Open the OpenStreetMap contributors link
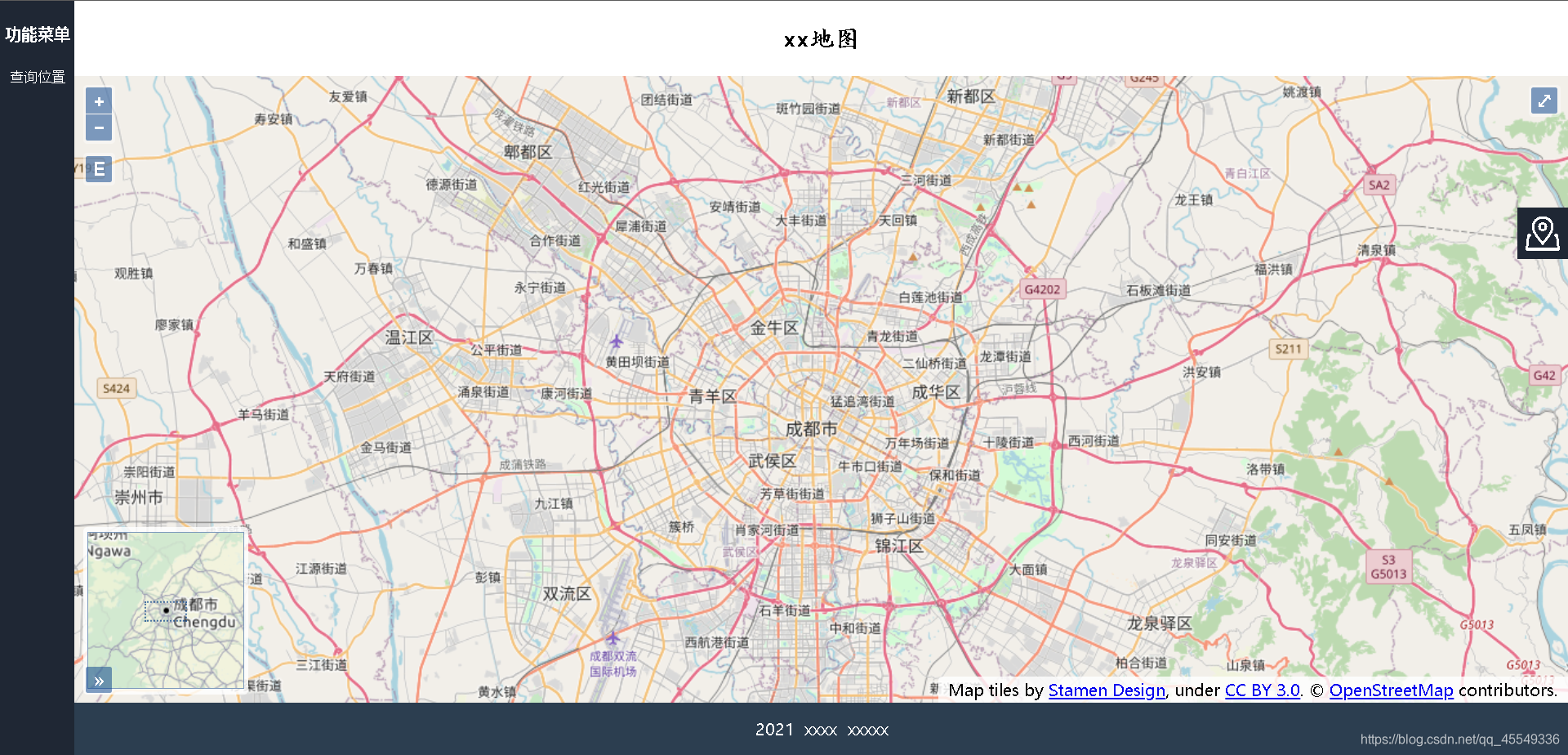 click(1392, 690)
